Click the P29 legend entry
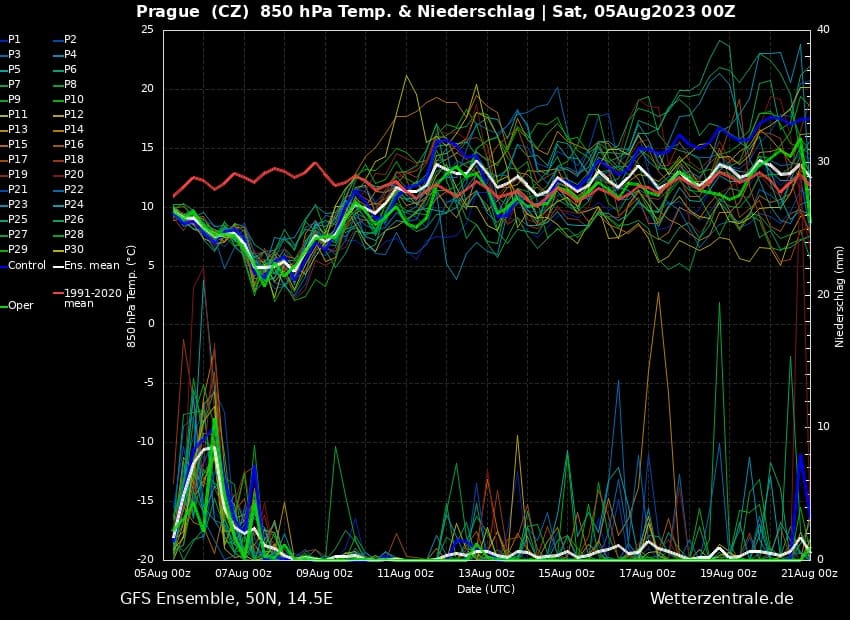The image size is (850, 620). pyautogui.click(x=17, y=250)
